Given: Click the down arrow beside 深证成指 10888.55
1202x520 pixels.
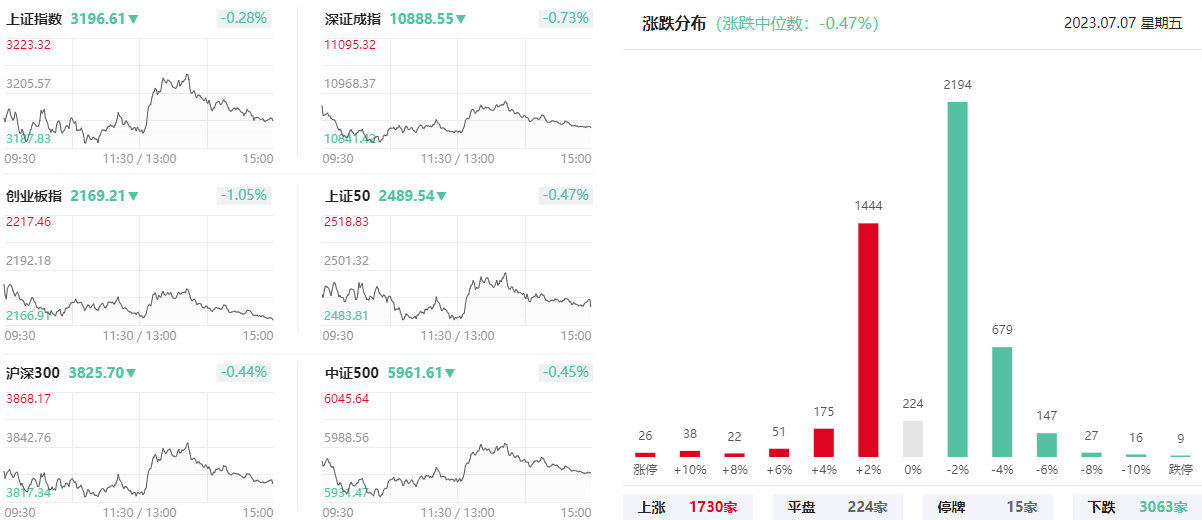Looking at the screenshot, I should coord(461,19).
